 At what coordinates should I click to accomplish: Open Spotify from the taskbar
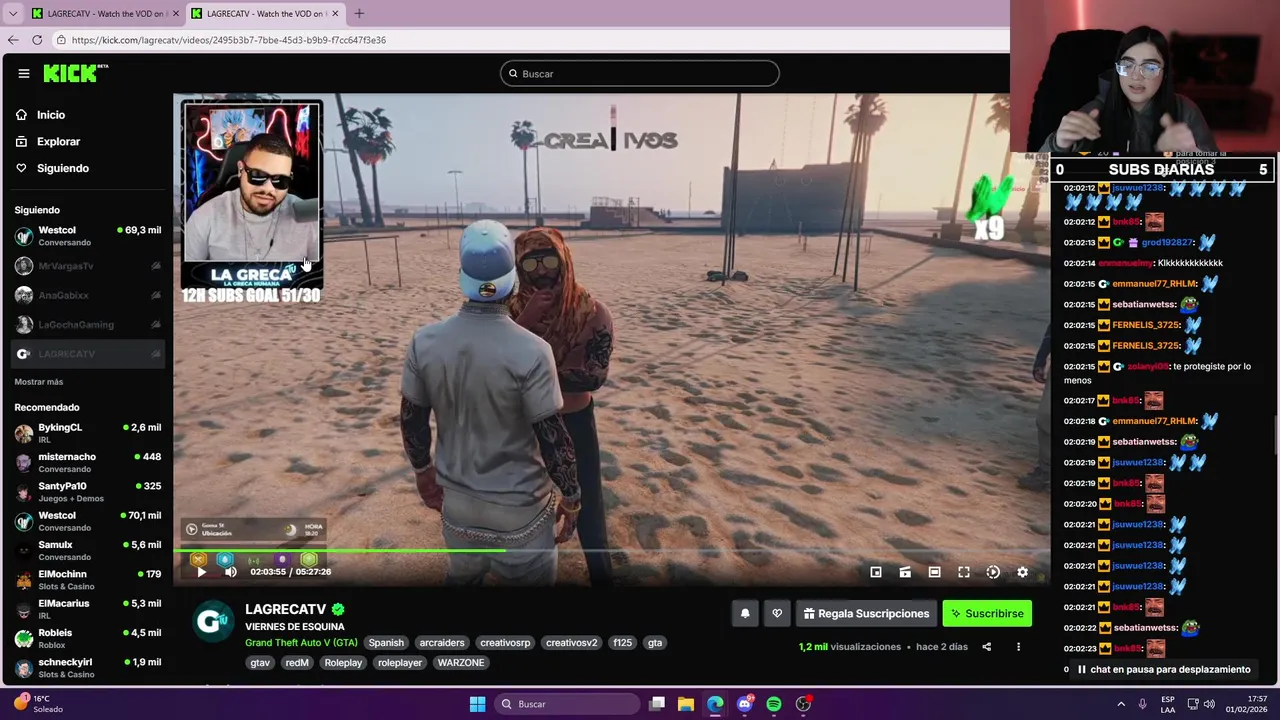[x=774, y=704]
